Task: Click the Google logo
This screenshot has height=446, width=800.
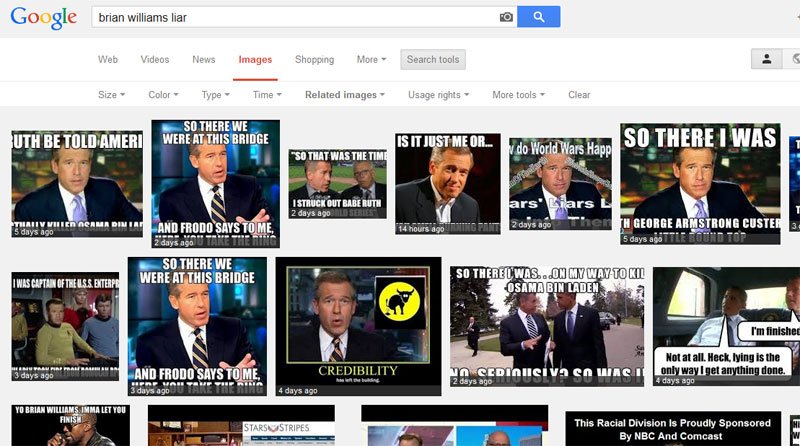Action: 44,18
